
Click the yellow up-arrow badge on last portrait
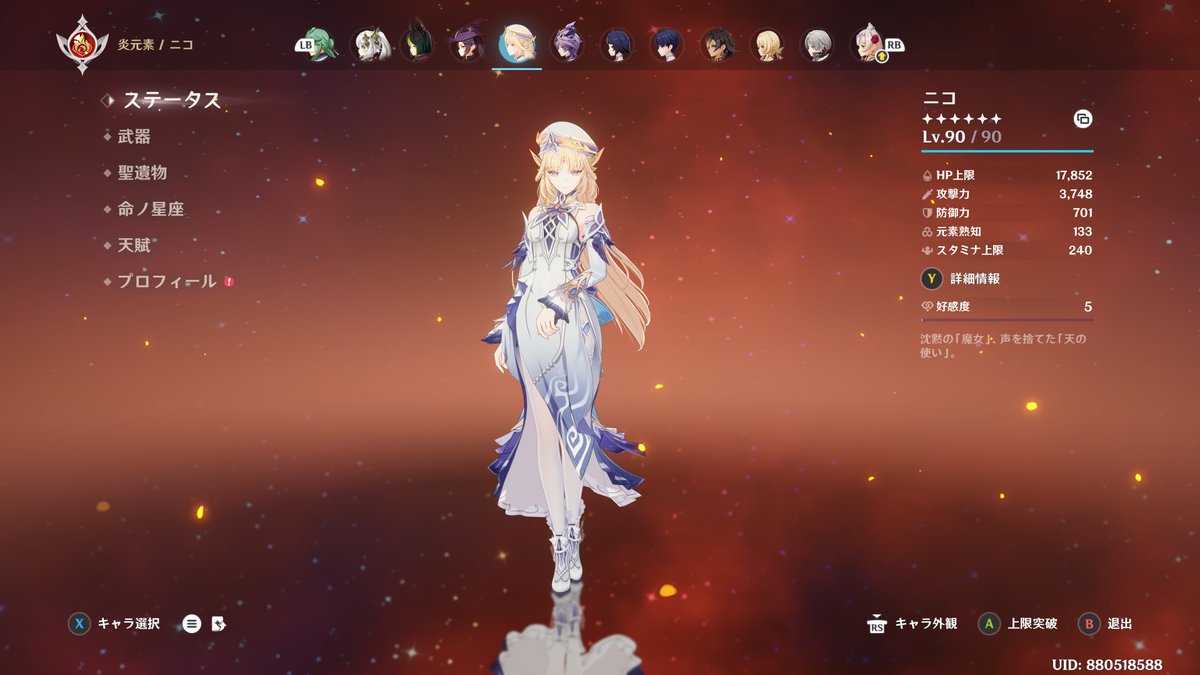click(882, 57)
